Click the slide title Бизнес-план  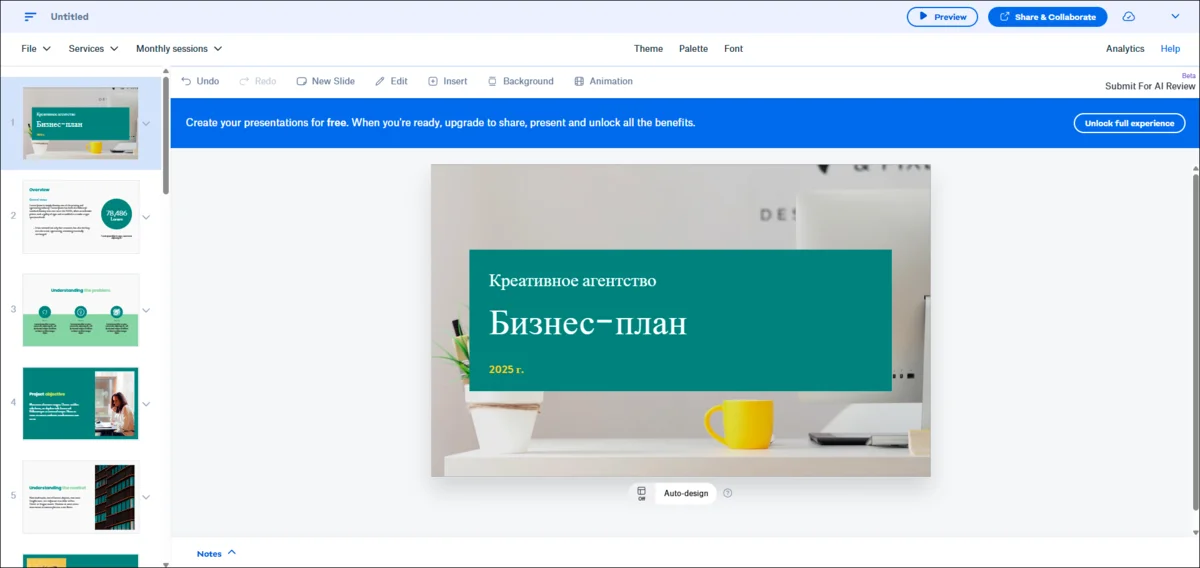[x=588, y=324]
